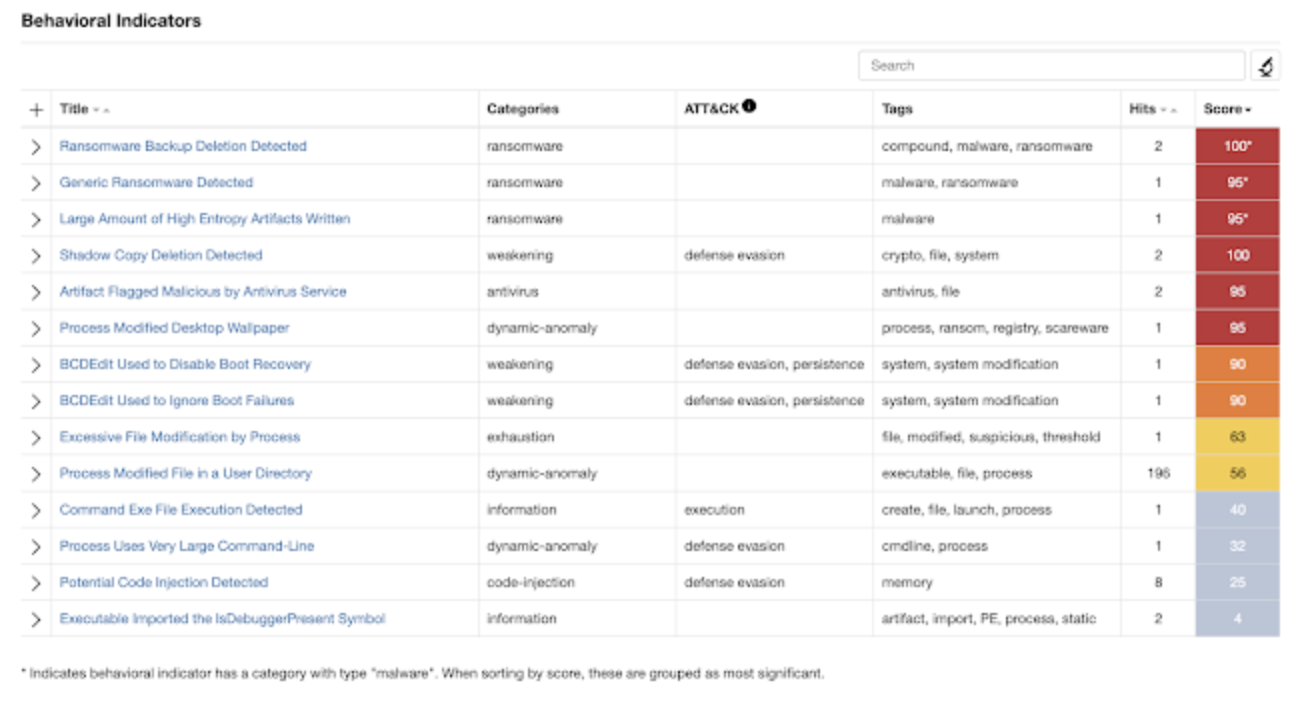The height and width of the screenshot is (708, 1298).
Task: Expand the Process Modified Desktop Wallpaper row
Action: point(36,329)
